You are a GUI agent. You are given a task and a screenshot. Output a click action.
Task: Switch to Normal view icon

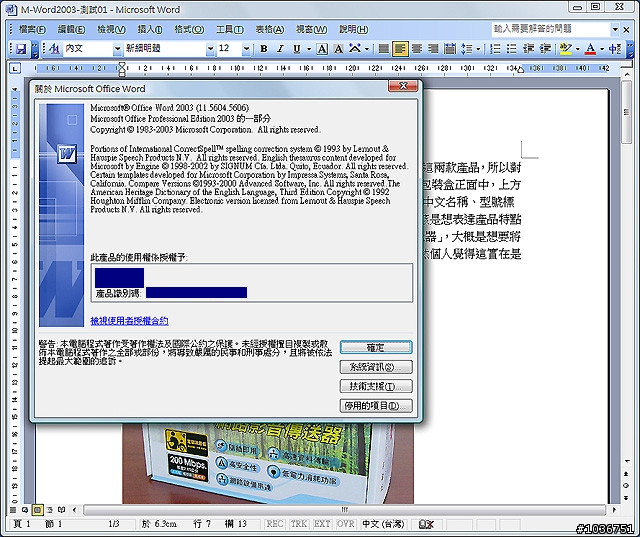pyautogui.click(x=13, y=510)
